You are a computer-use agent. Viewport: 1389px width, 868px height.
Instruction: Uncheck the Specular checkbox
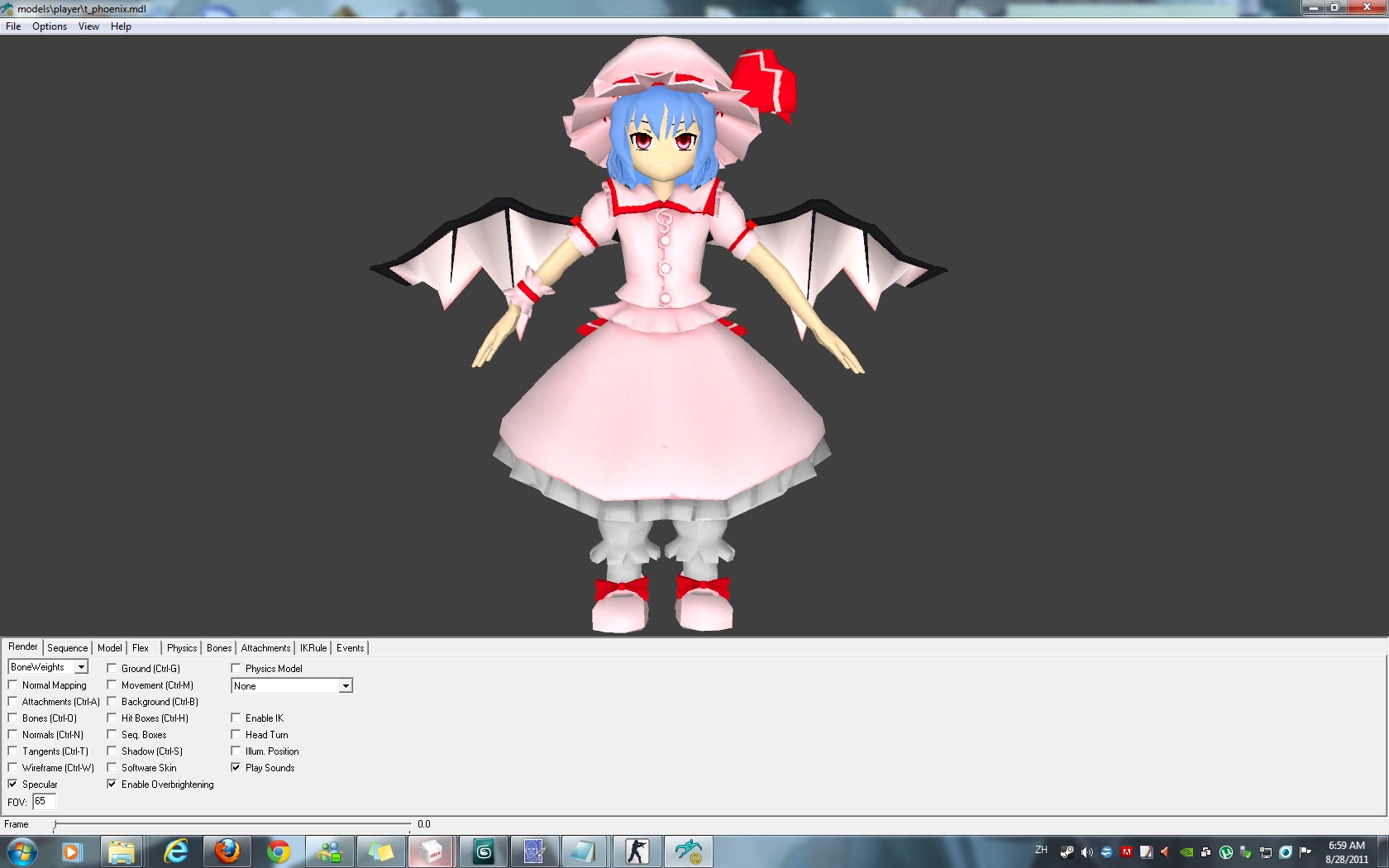[12, 784]
